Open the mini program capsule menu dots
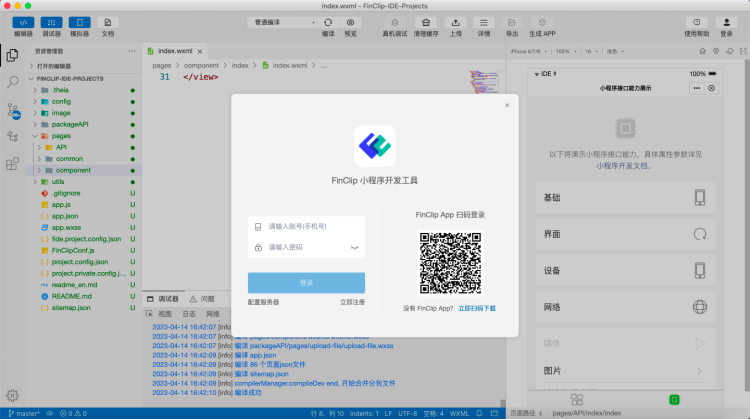 pyautogui.click(x=696, y=88)
